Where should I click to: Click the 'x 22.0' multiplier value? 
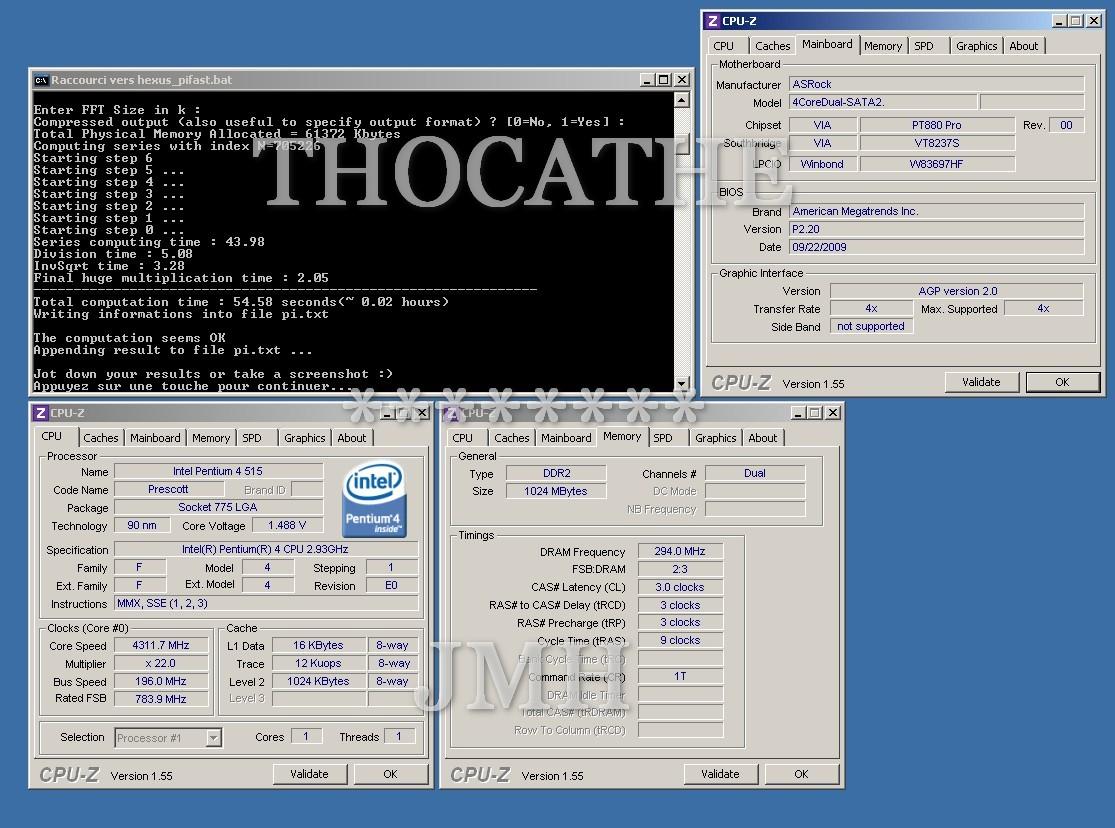tap(161, 663)
